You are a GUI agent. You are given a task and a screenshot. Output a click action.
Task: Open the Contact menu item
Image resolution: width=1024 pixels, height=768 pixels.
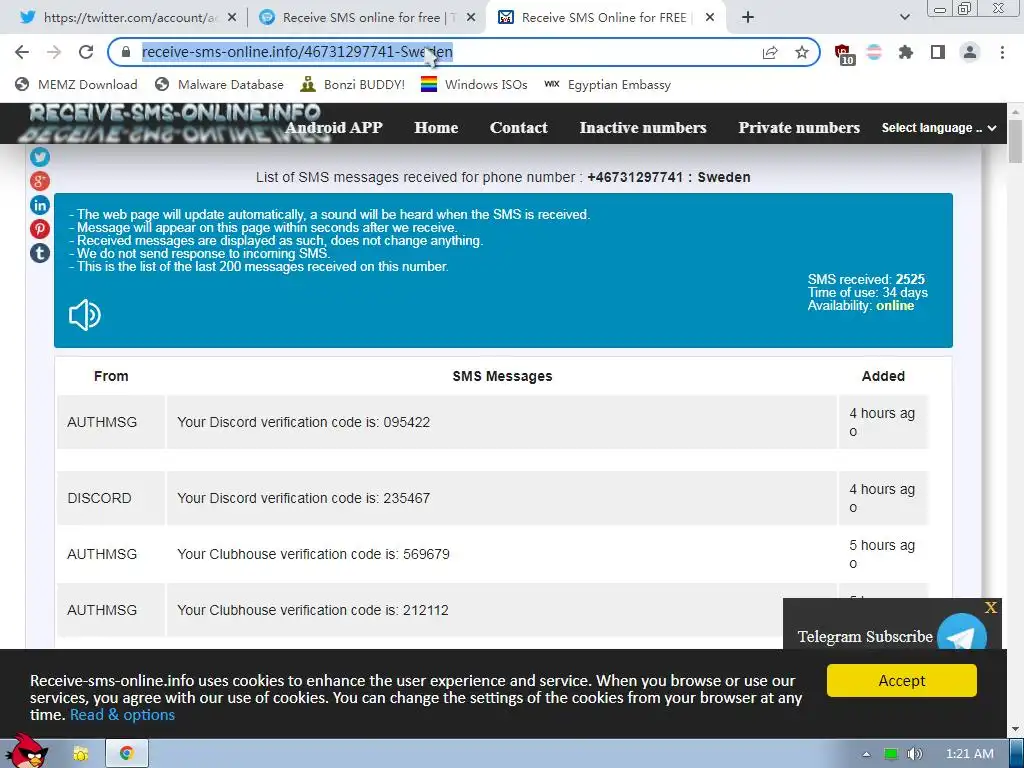(x=519, y=127)
